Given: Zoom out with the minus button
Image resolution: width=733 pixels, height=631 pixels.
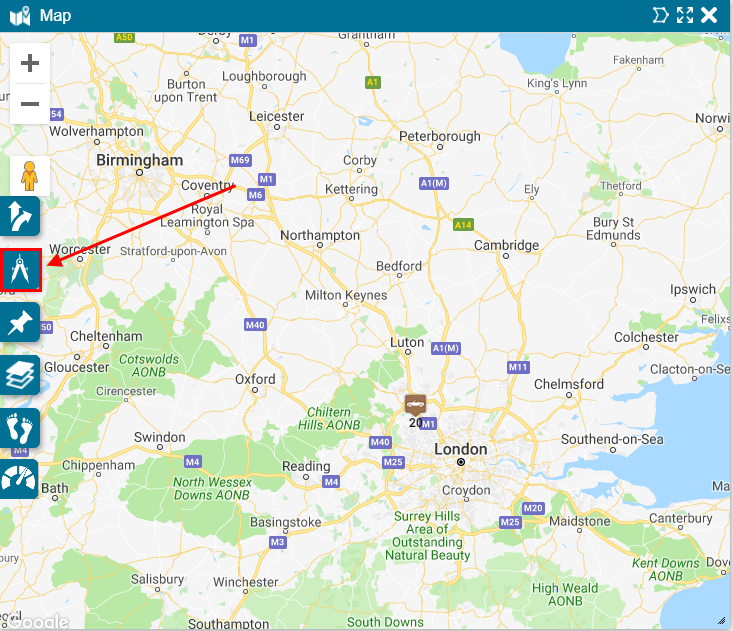Looking at the screenshot, I should click(x=30, y=104).
